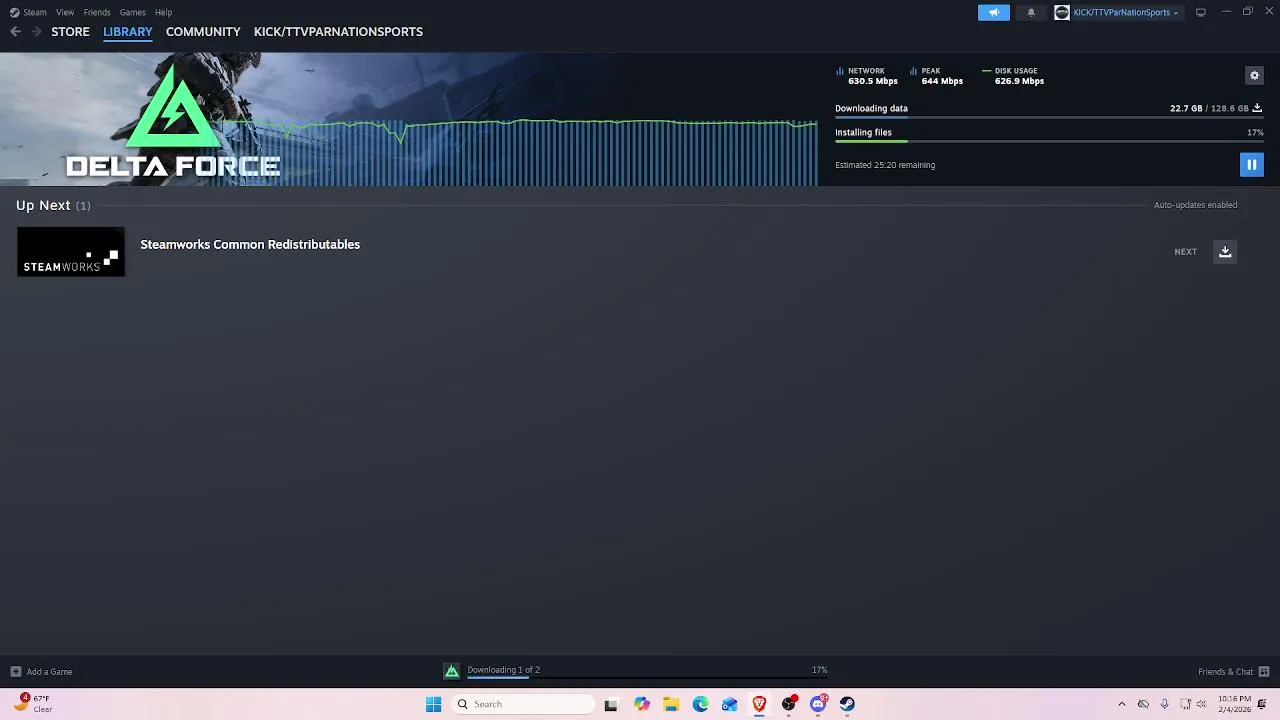Image resolution: width=1280 pixels, height=720 pixels.
Task: Click the Auto-updates enabled text
Action: (x=1195, y=205)
